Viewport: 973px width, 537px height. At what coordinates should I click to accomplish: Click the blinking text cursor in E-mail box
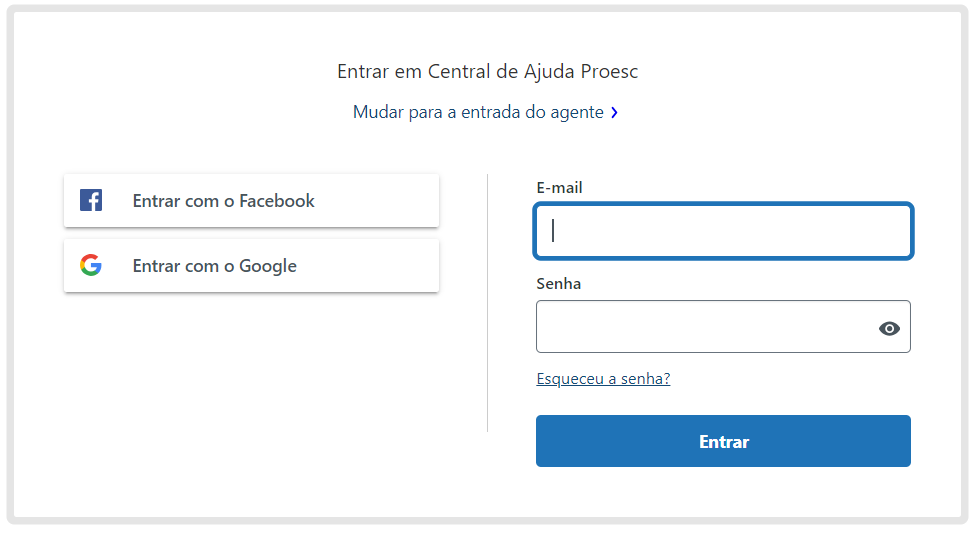point(553,231)
